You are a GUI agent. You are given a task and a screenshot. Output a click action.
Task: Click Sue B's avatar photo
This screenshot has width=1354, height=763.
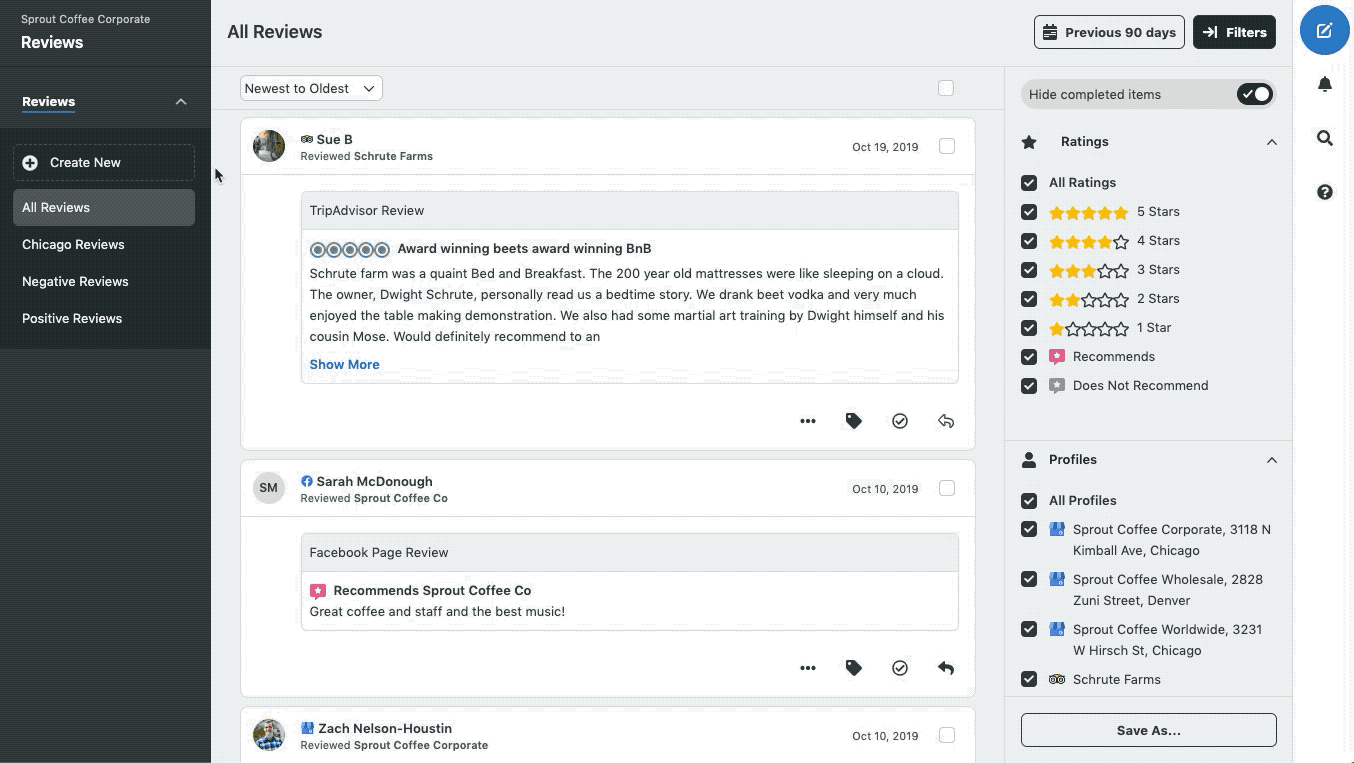point(269,146)
